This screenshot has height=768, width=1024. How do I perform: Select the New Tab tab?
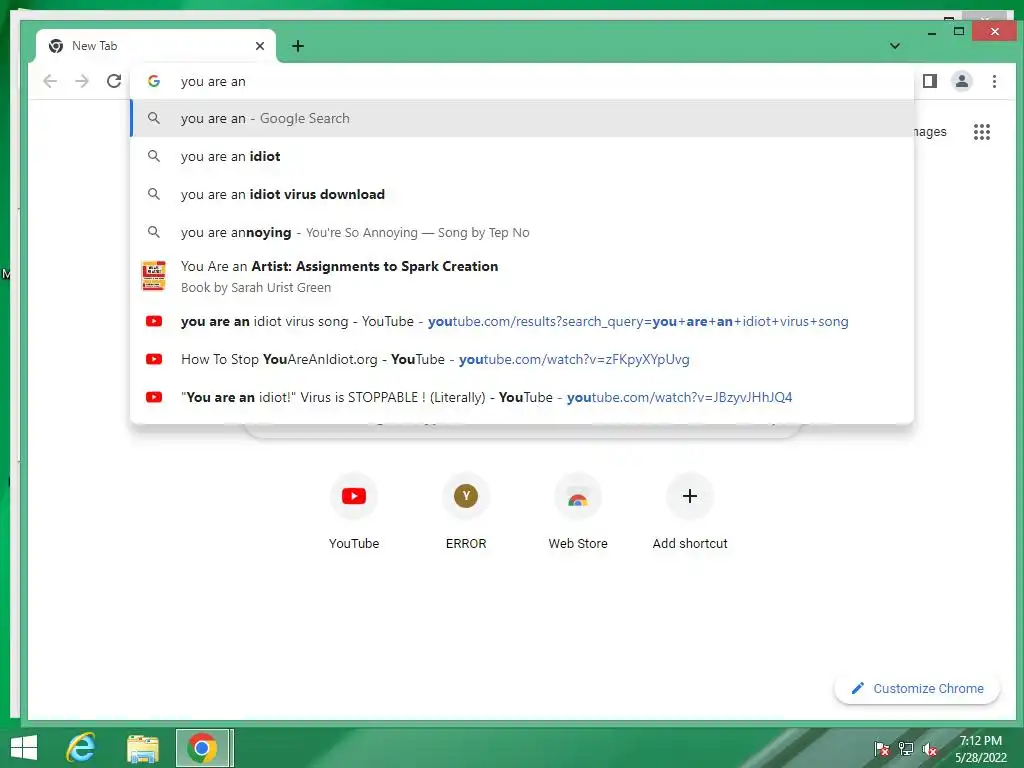(x=156, y=46)
